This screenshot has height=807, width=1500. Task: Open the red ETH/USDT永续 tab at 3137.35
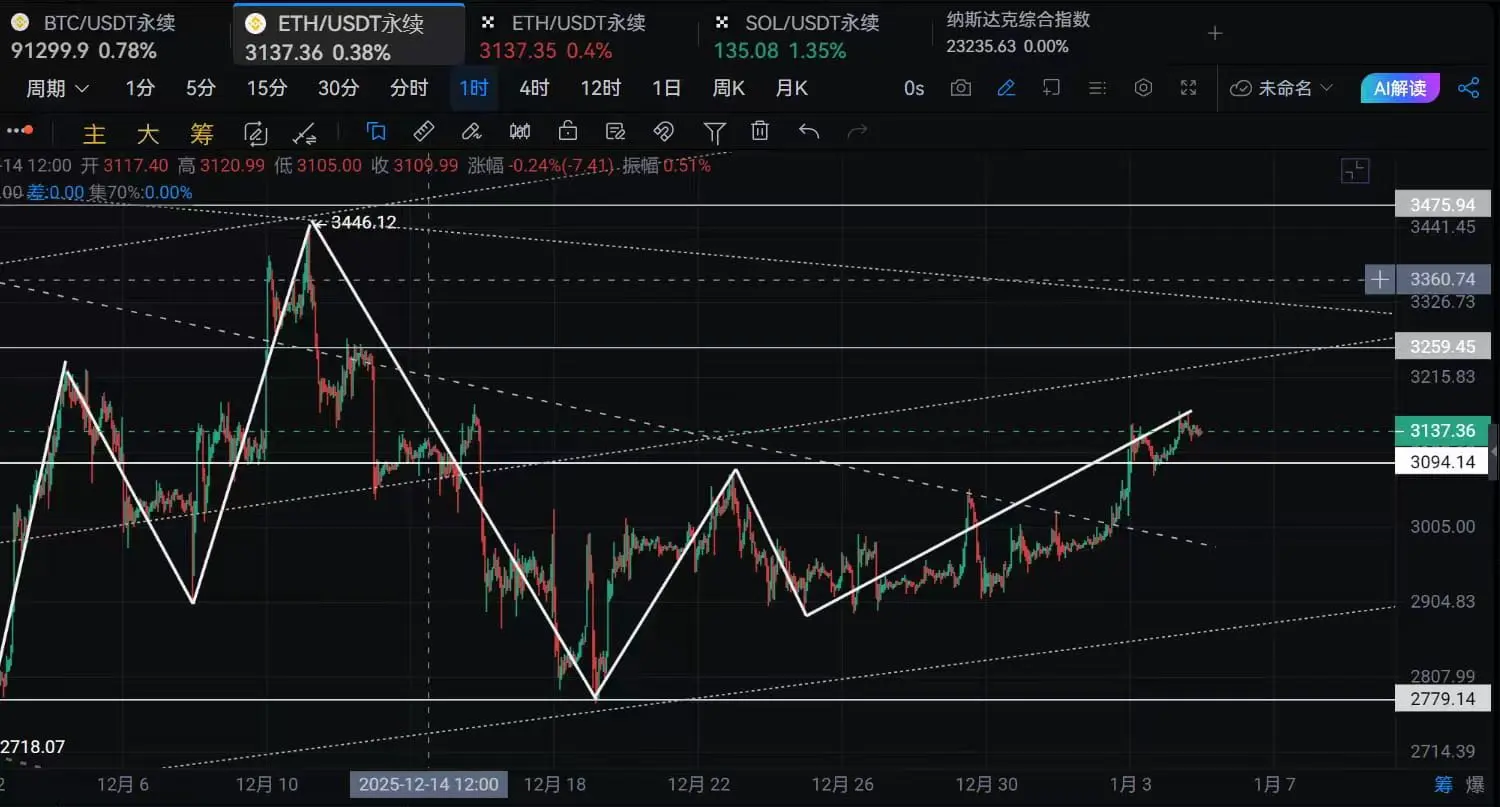tap(562, 36)
